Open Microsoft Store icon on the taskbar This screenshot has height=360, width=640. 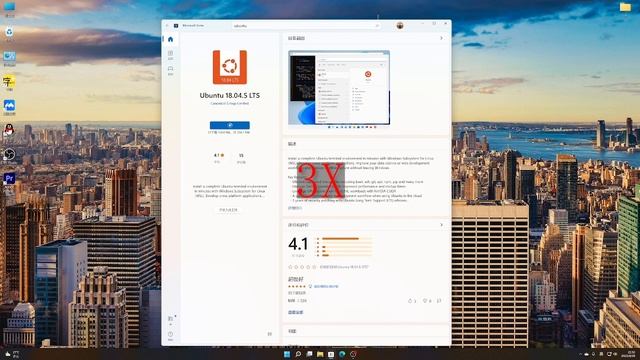pyautogui.click(x=331, y=354)
